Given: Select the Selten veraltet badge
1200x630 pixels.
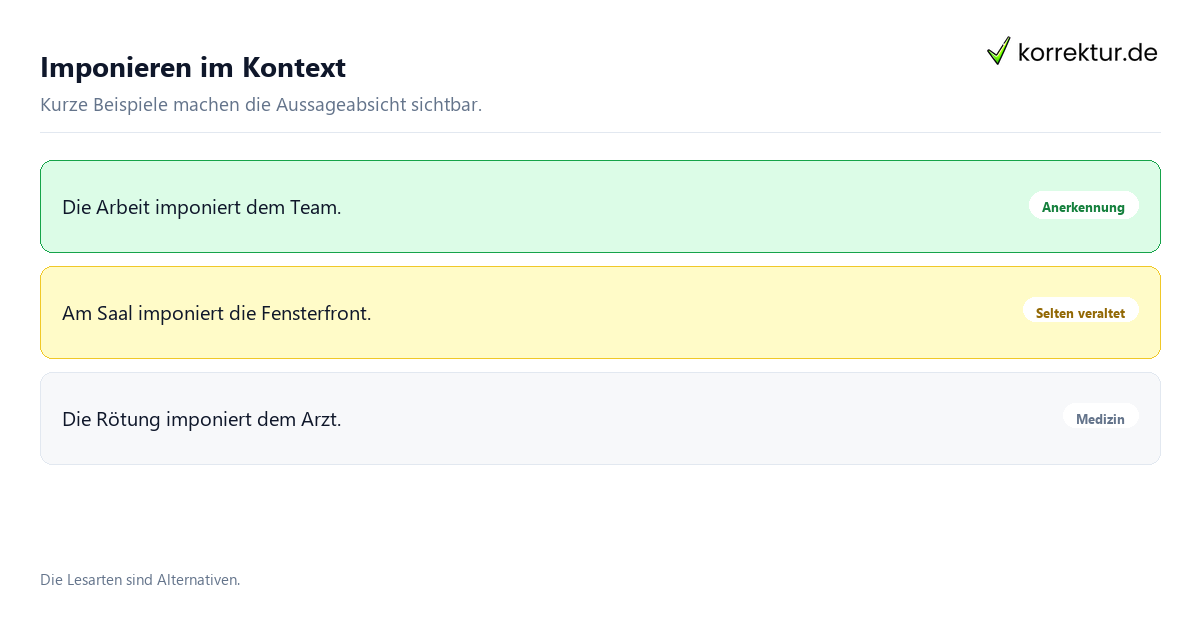Looking at the screenshot, I should click(1080, 313).
